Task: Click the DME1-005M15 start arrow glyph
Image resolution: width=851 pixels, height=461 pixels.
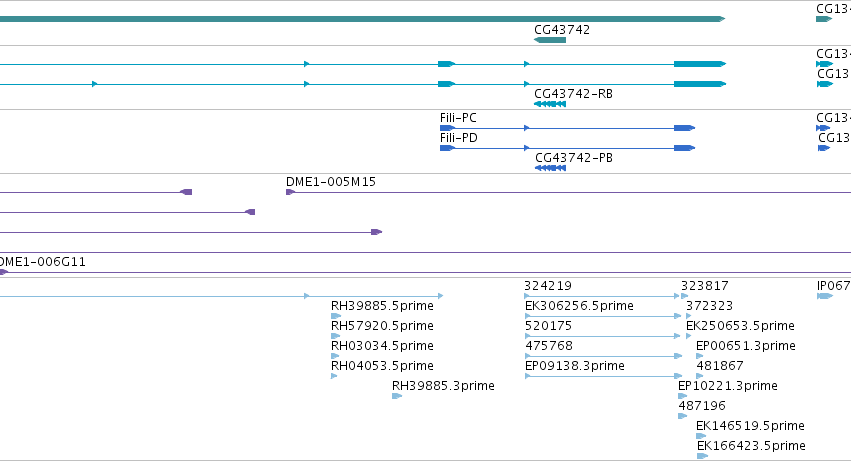Action: [x=290, y=192]
